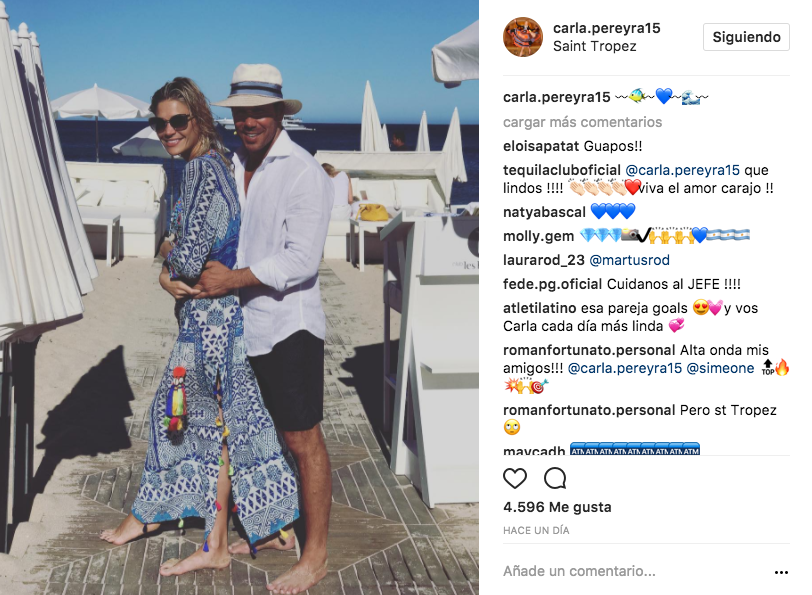
Task: Click the couple beach photo
Action: click(239, 297)
